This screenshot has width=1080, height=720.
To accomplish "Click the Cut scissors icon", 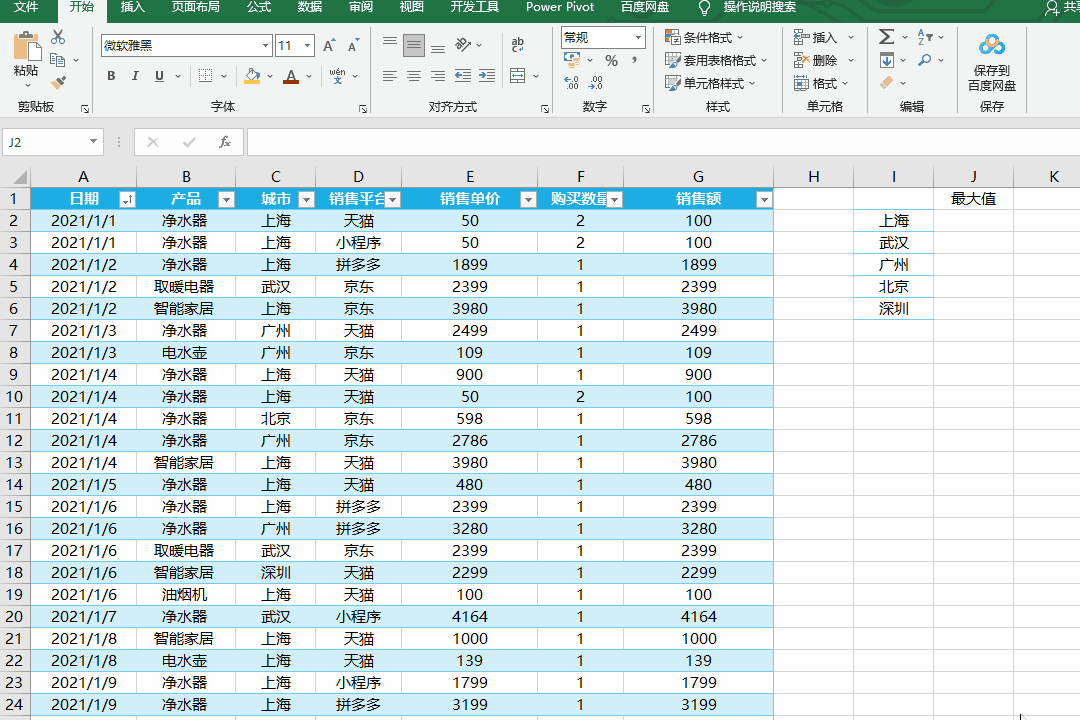I will (x=58, y=38).
